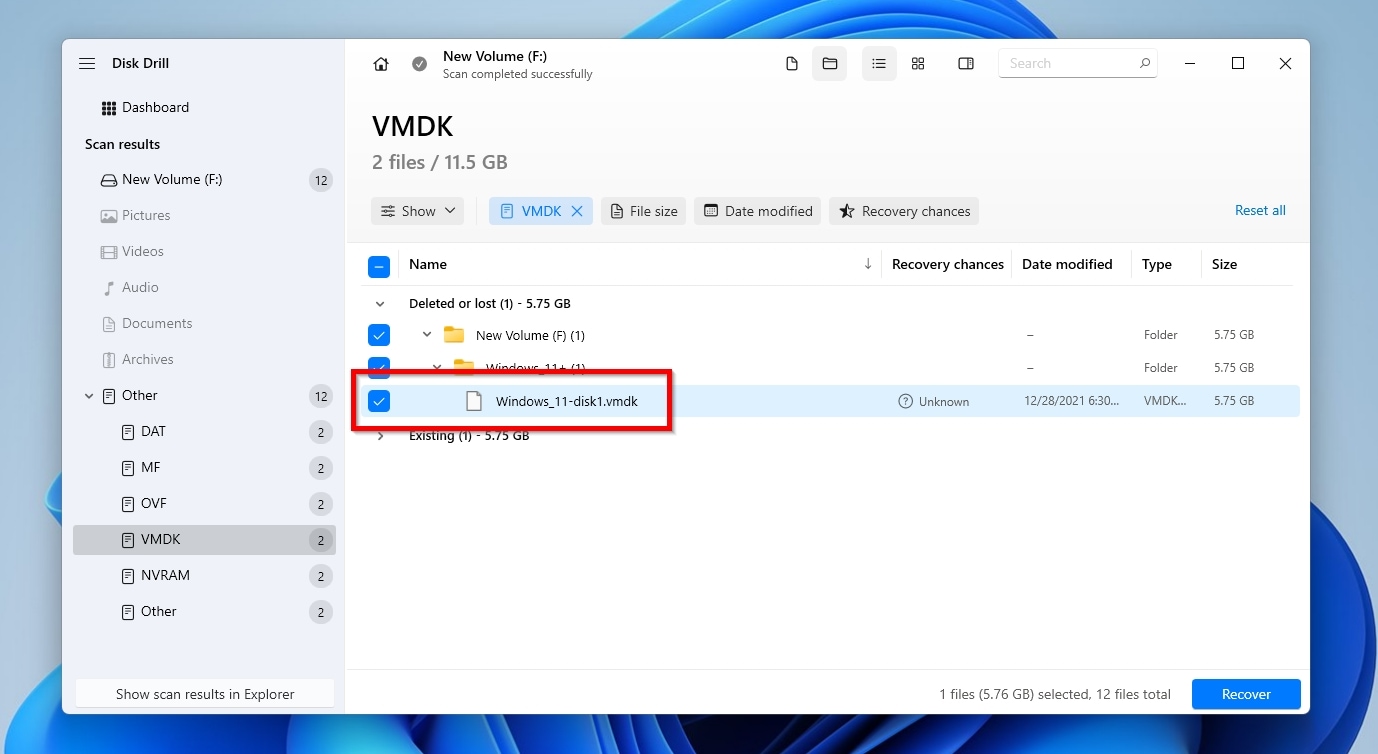Viewport: 1378px width, 754px height.
Task: Go to home via house icon
Action: click(x=381, y=64)
